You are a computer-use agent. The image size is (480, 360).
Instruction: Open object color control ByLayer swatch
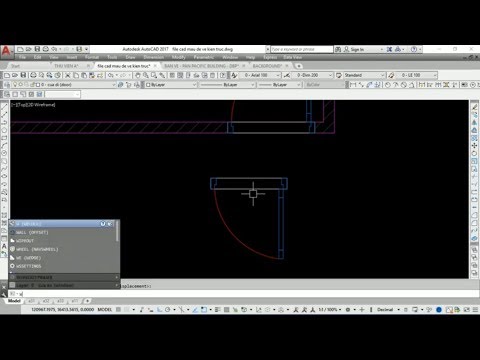172,85
